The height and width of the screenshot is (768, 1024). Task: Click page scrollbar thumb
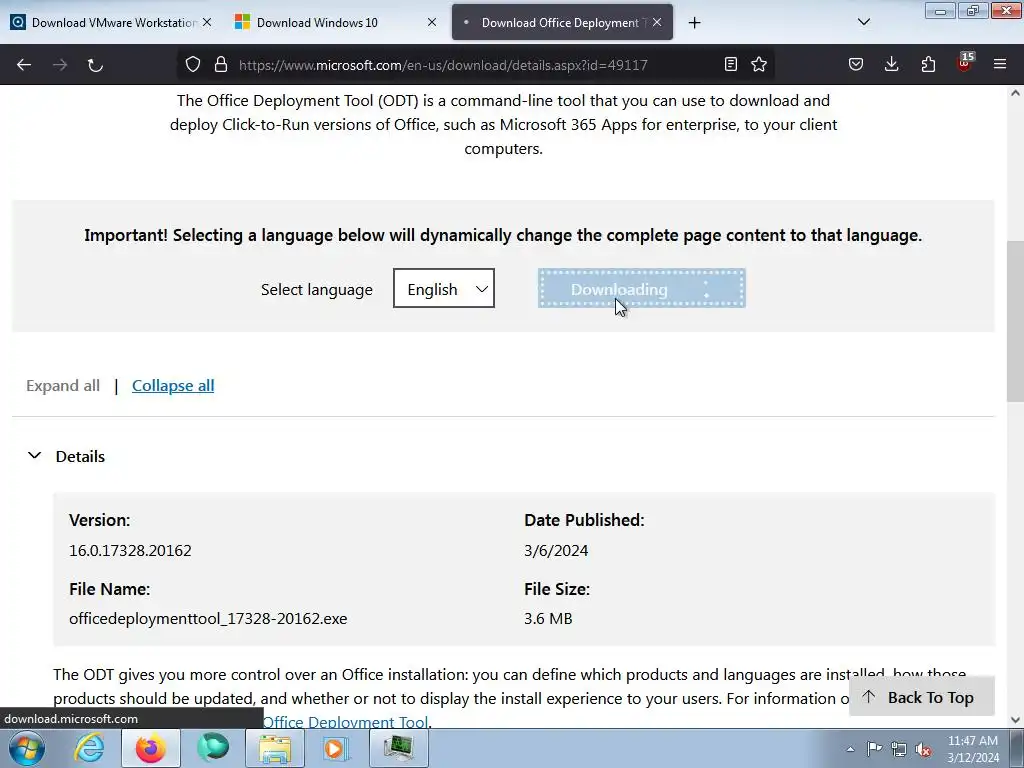point(1015,321)
